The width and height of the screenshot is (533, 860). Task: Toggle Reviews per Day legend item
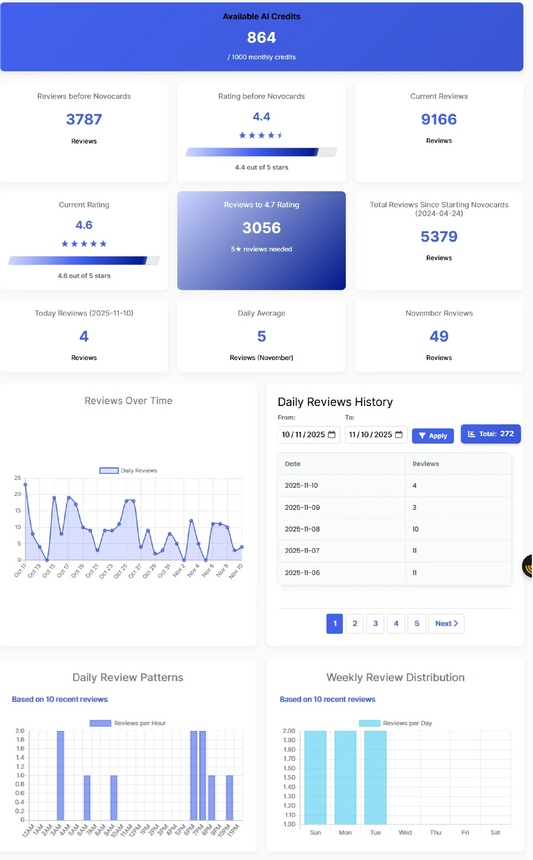[x=395, y=723]
